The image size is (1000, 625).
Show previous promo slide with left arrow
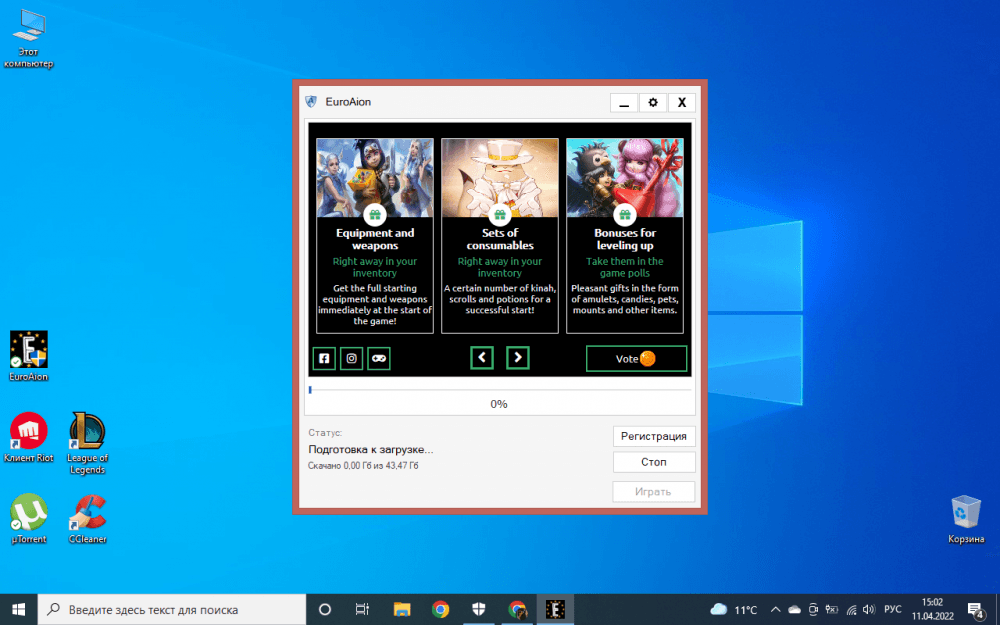482,358
